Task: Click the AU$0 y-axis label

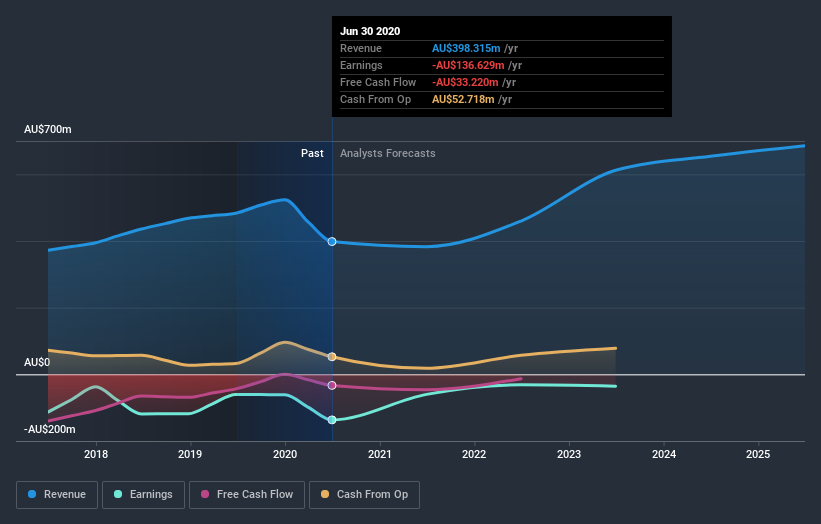Action: [x=37, y=362]
